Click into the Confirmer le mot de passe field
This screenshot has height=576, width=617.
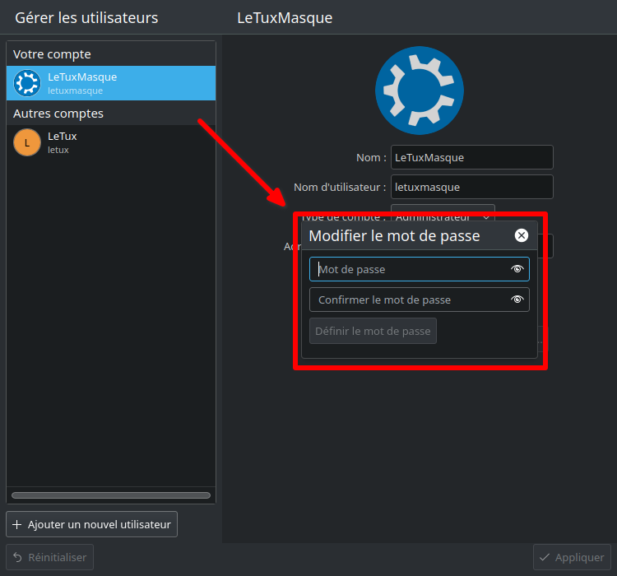tap(410, 299)
